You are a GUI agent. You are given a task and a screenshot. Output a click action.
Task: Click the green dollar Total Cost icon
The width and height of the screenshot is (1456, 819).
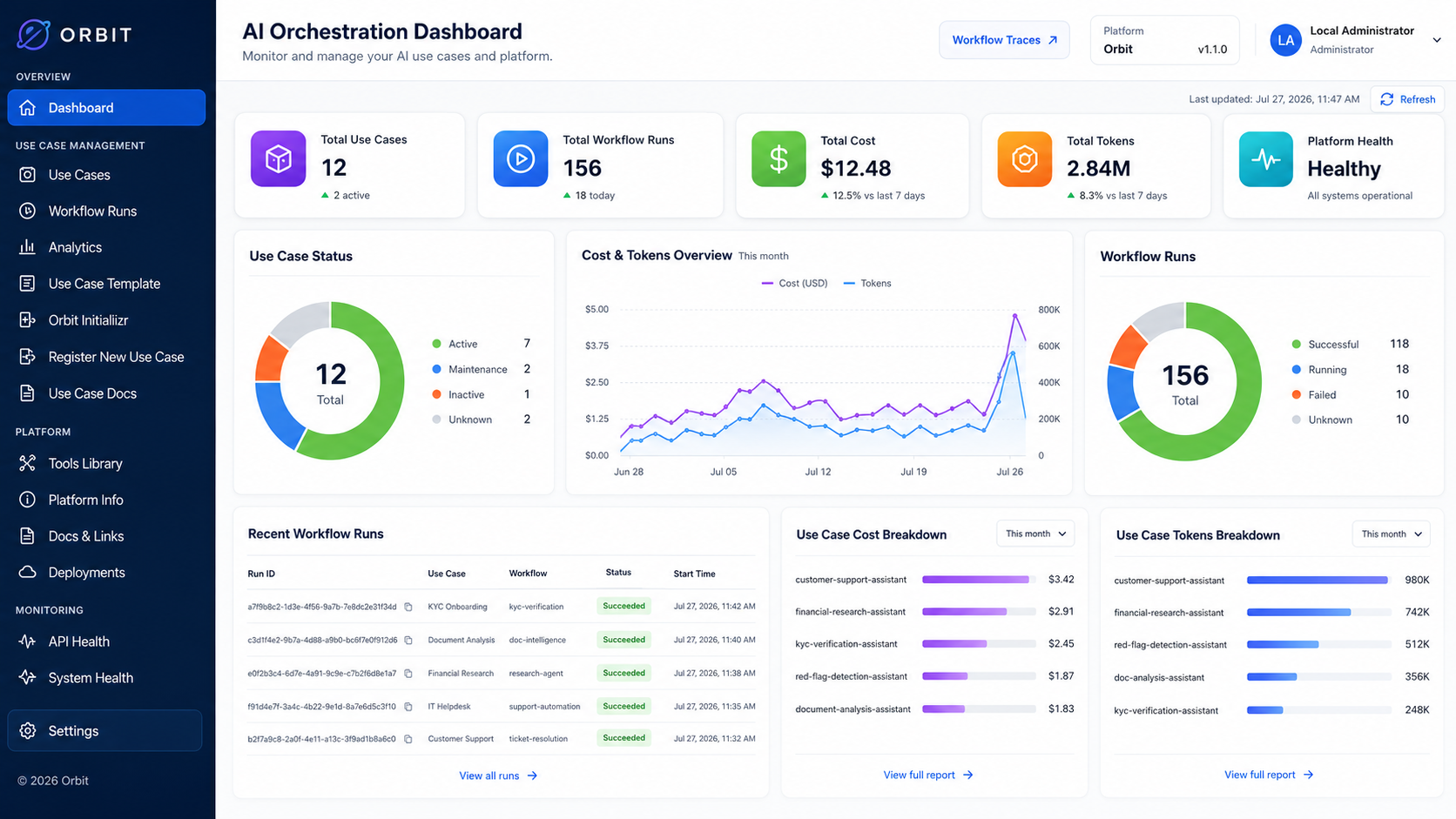[x=779, y=159]
